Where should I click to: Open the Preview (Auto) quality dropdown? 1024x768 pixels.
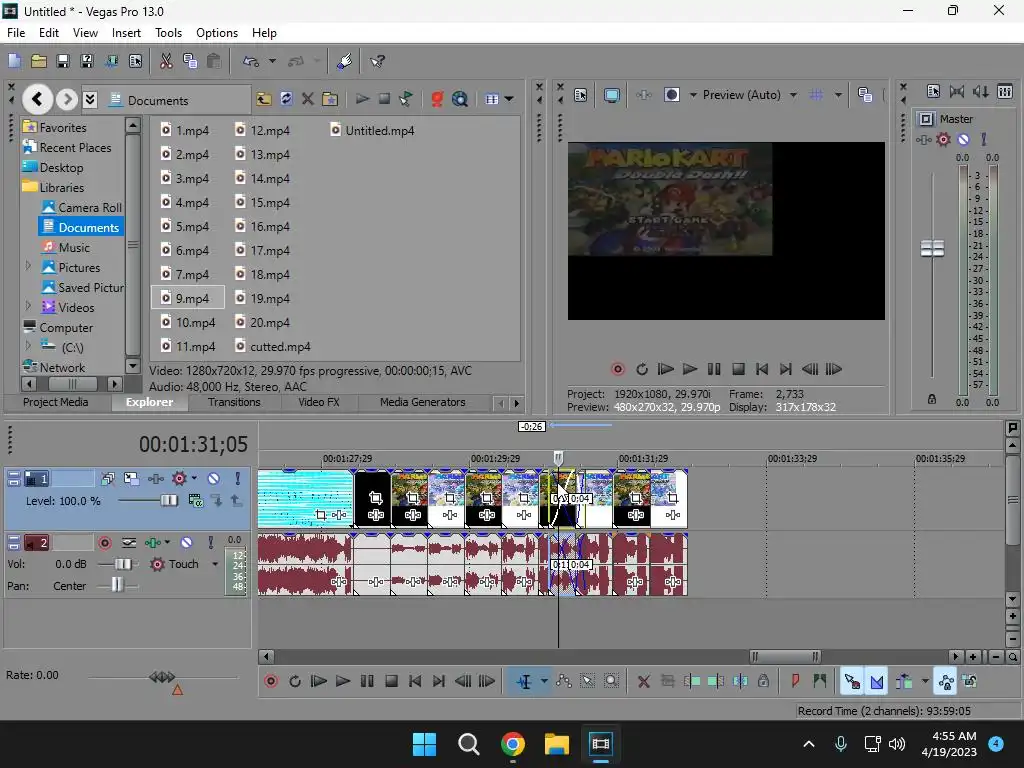793,95
